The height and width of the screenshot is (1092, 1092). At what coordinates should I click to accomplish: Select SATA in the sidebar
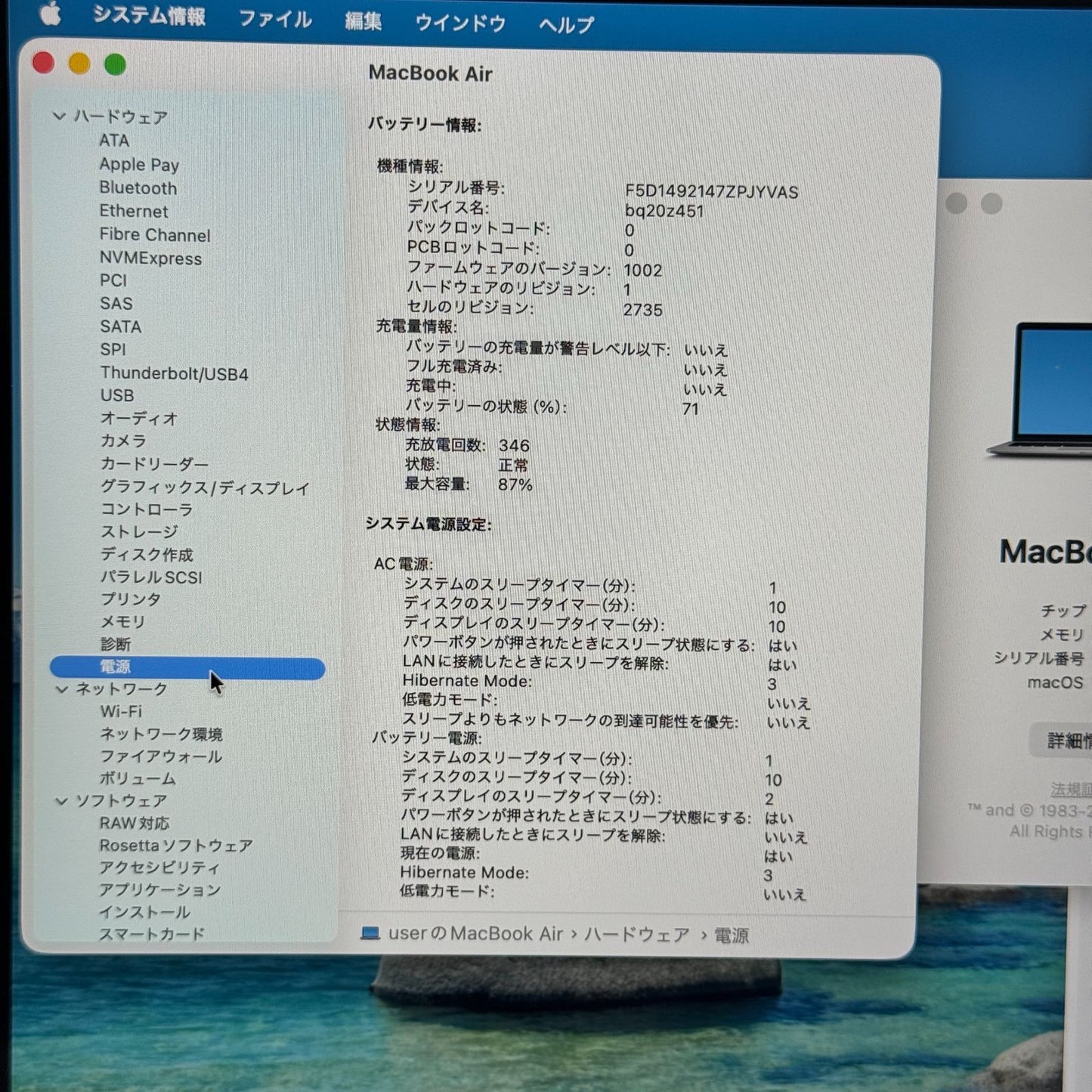pos(121,327)
